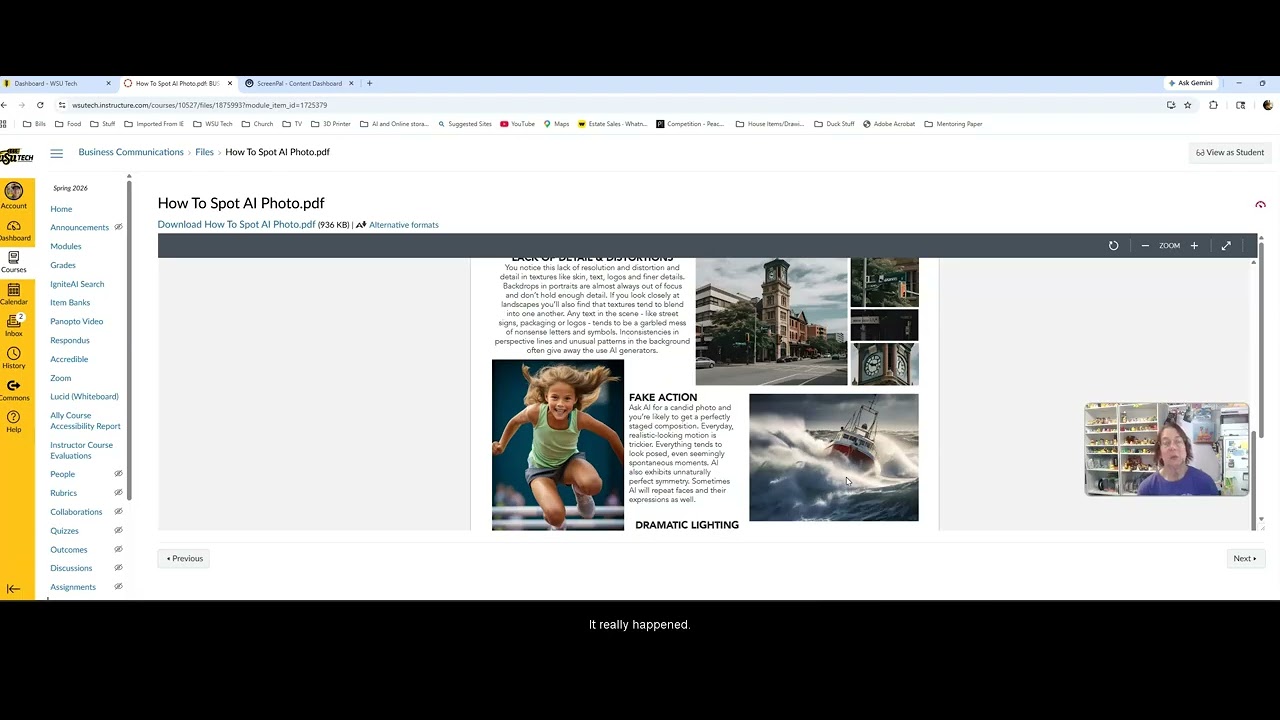Viewport: 1280px width, 720px height.
Task: Open Panopto Video in course navigation
Action: (x=77, y=321)
